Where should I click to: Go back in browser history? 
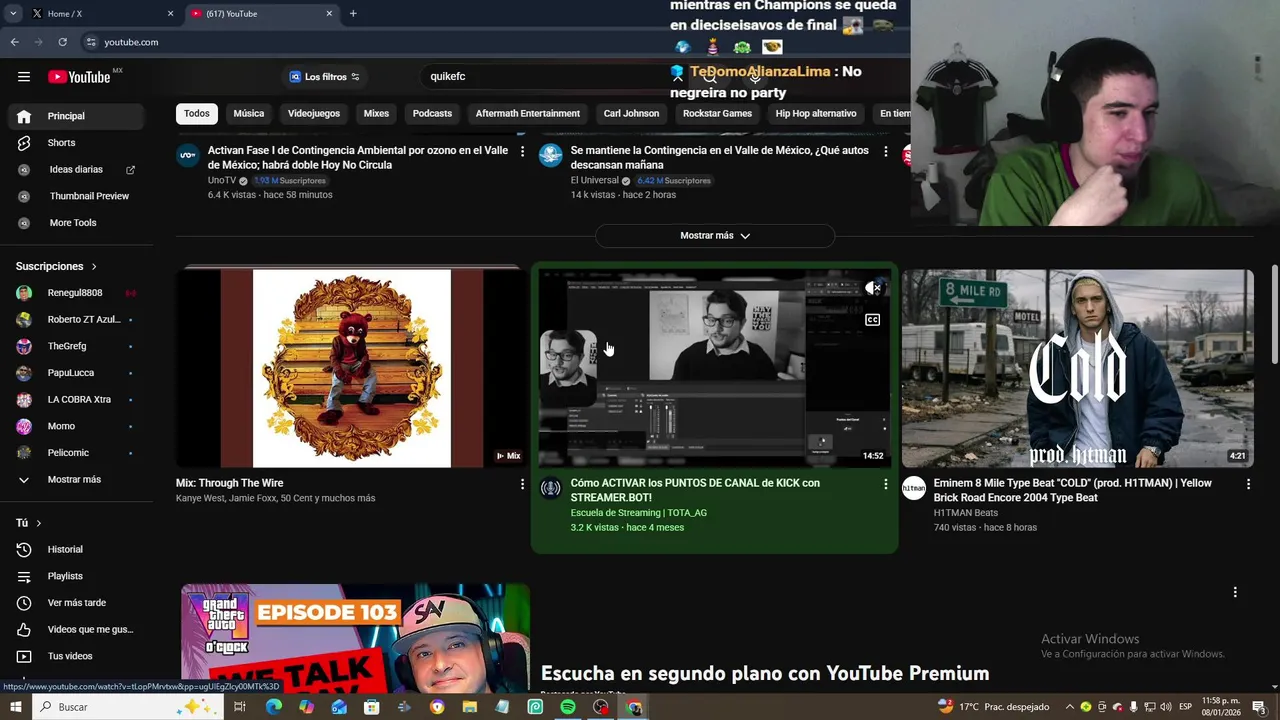(x=14, y=42)
